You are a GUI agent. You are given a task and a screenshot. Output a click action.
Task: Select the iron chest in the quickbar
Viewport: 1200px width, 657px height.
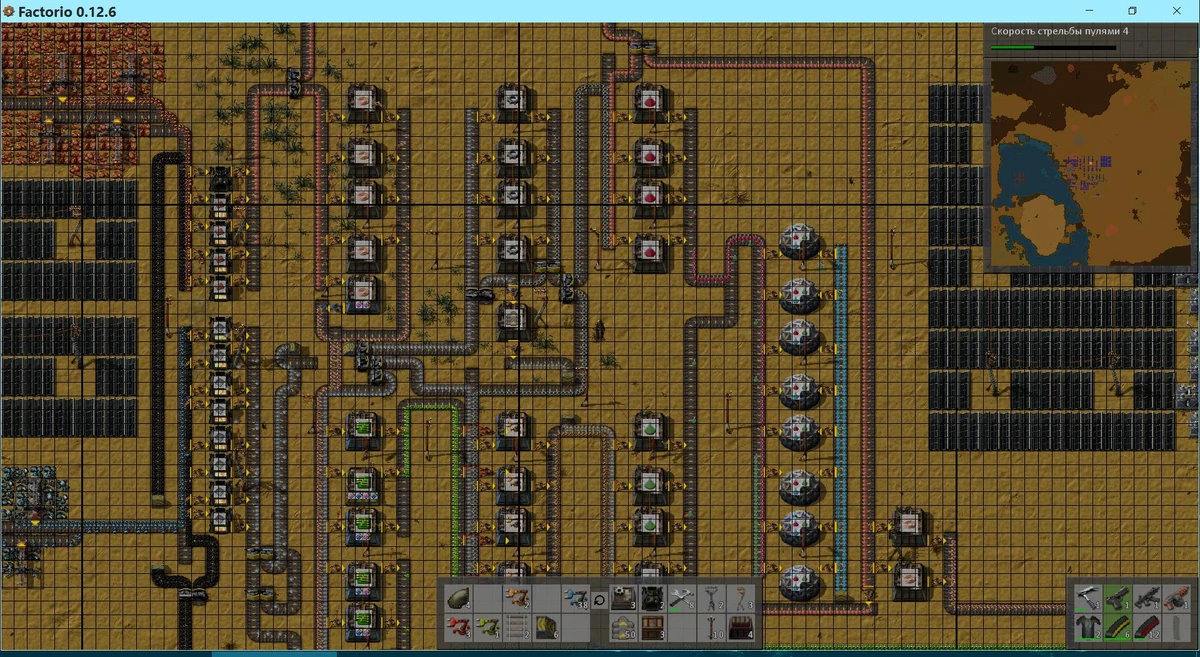740,628
